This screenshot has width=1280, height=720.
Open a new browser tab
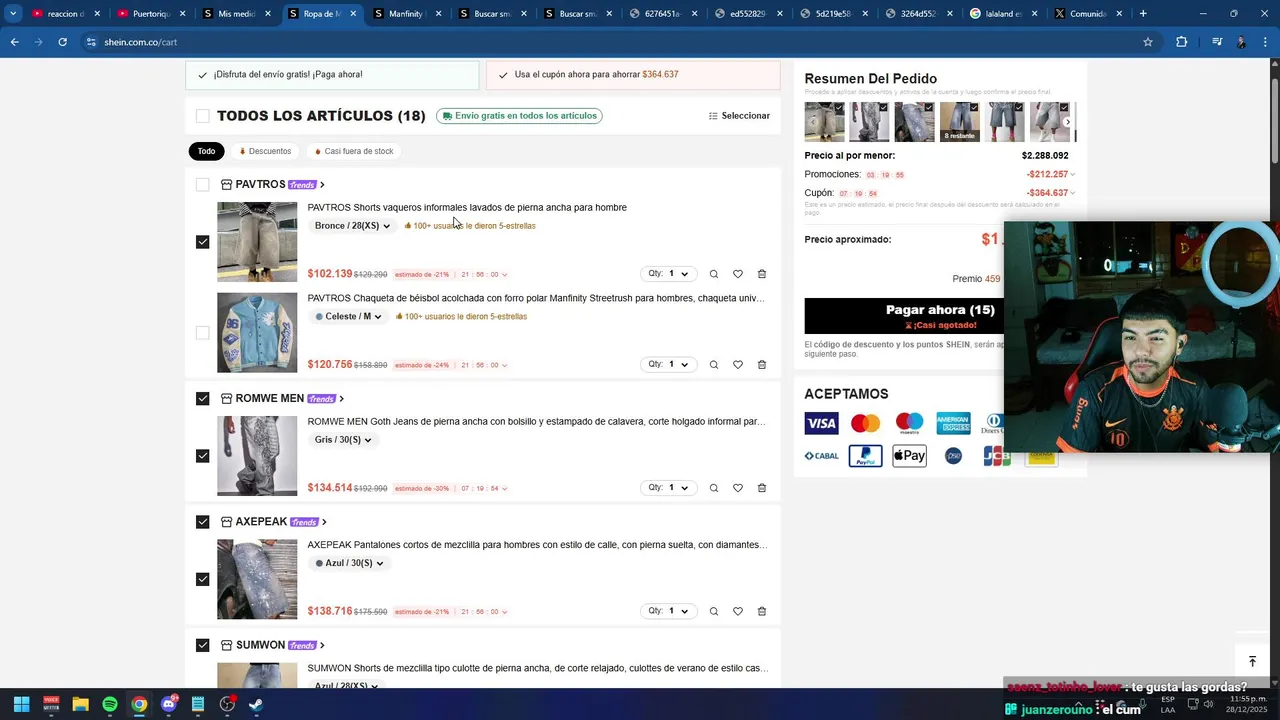click(1143, 14)
